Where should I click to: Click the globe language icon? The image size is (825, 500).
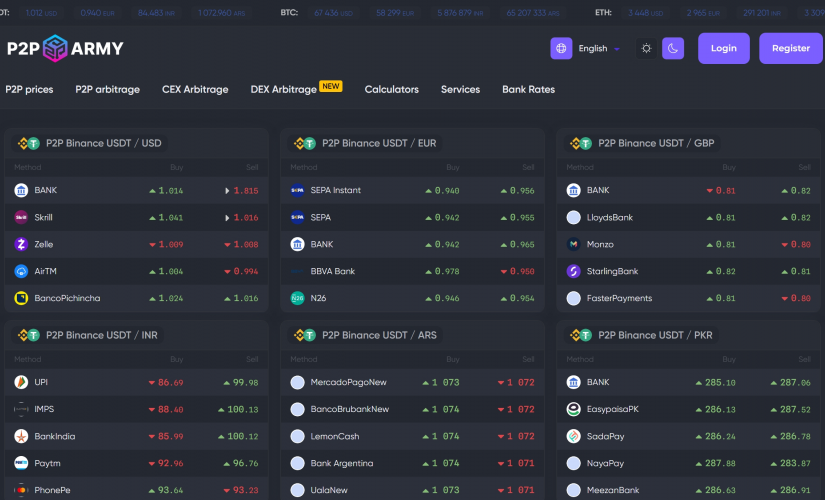[561, 48]
